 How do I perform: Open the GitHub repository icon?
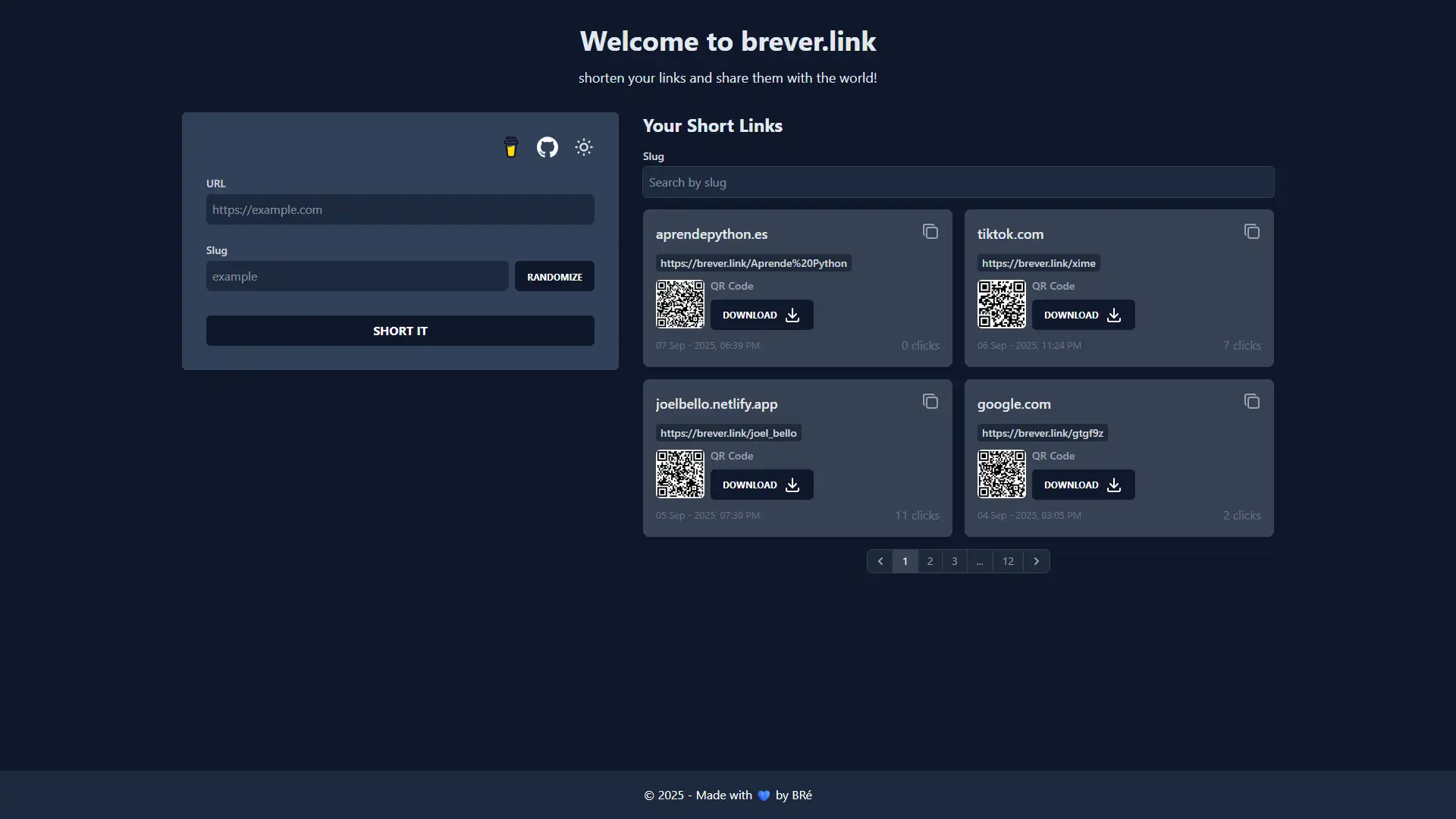coord(547,147)
